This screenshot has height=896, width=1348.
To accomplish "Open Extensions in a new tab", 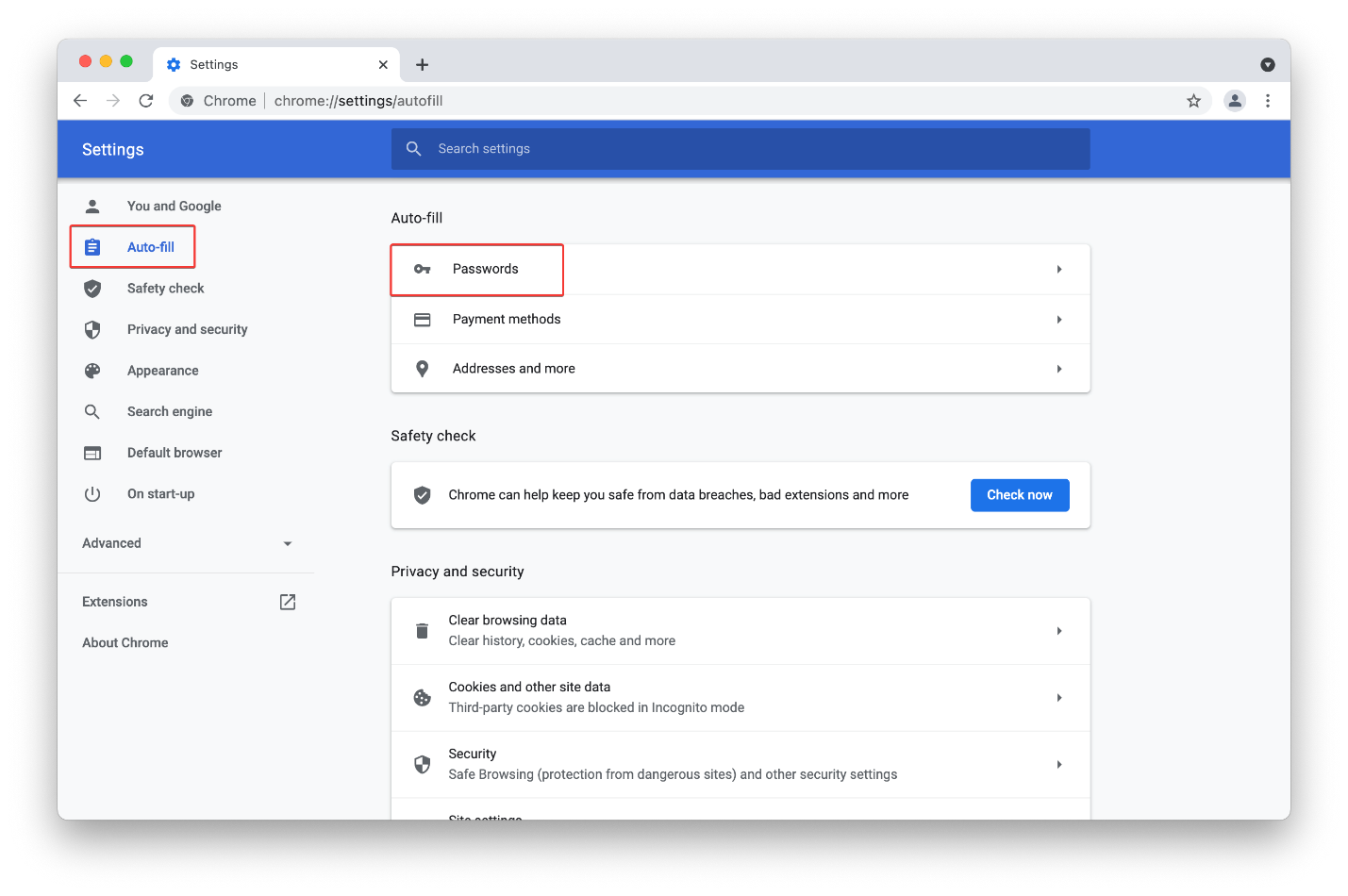I will tap(287, 601).
